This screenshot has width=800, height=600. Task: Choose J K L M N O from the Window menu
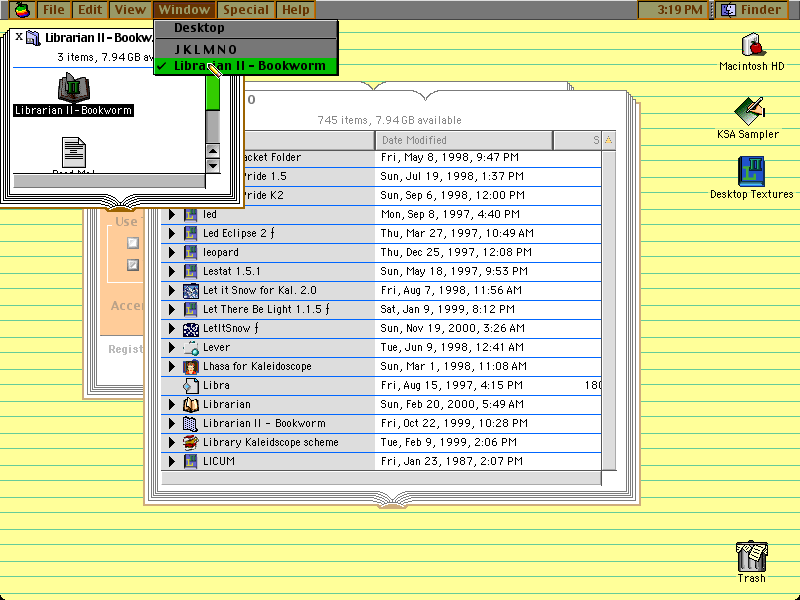tap(245, 49)
